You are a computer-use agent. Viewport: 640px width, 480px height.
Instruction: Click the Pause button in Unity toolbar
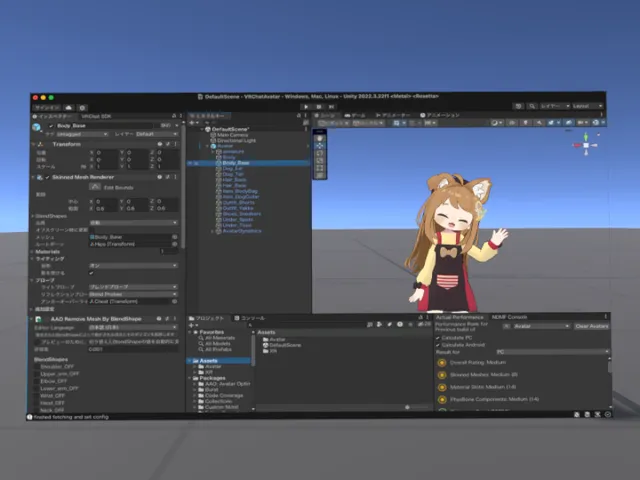click(x=319, y=107)
